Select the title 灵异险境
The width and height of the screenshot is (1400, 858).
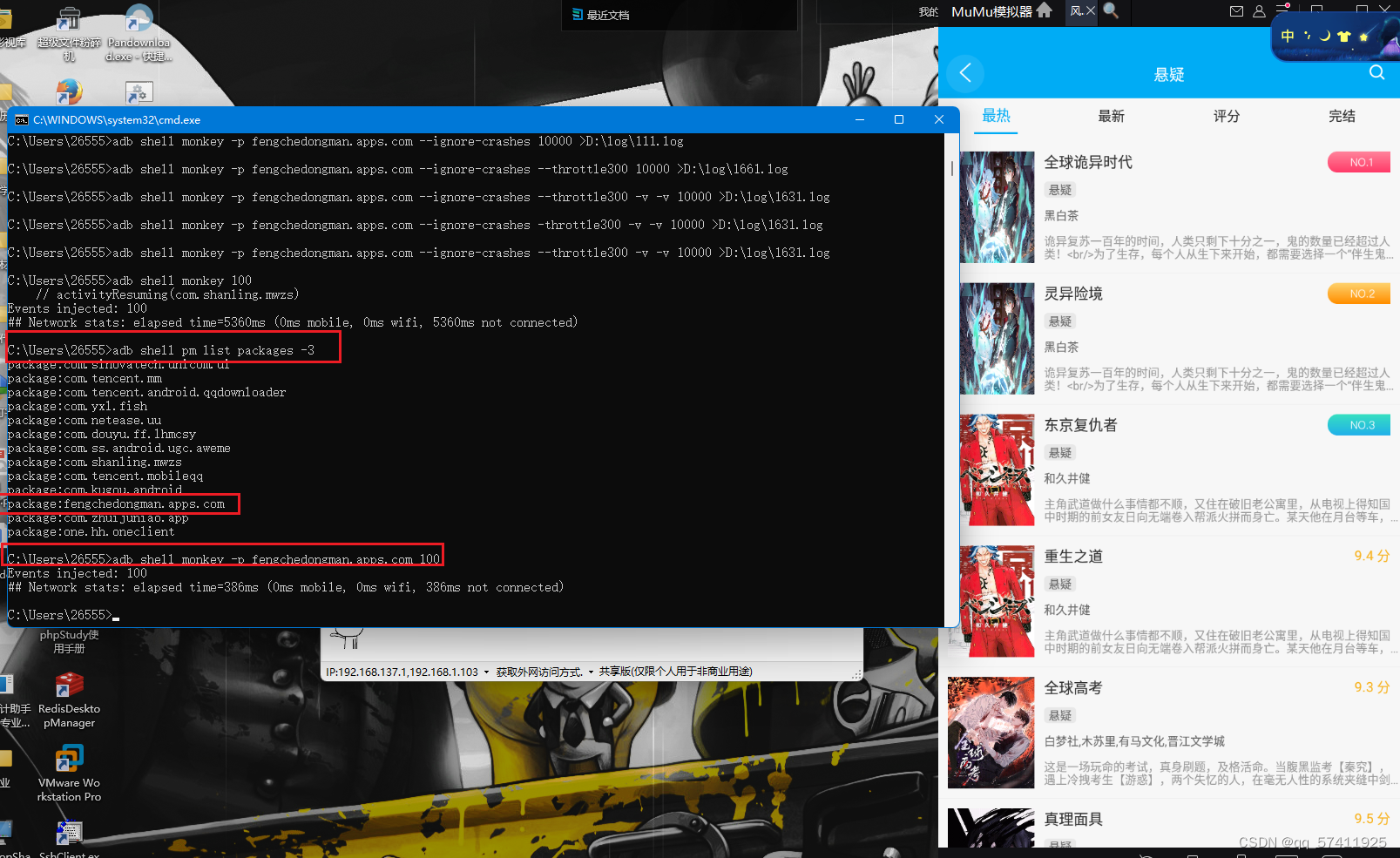pyautogui.click(x=1073, y=294)
